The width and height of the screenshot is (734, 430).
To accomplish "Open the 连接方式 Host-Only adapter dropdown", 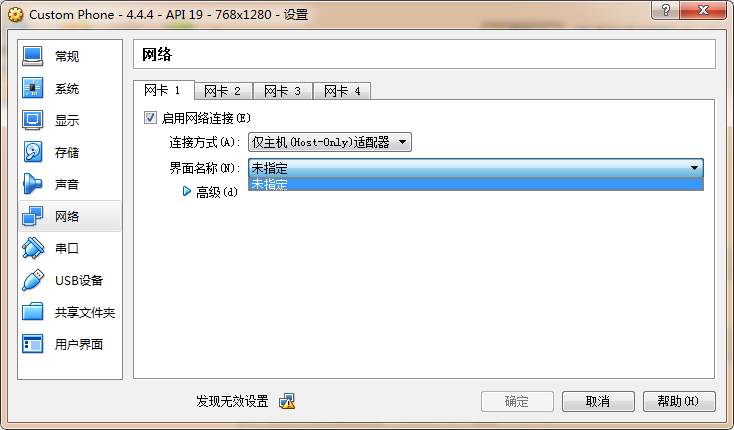I will coord(330,142).
